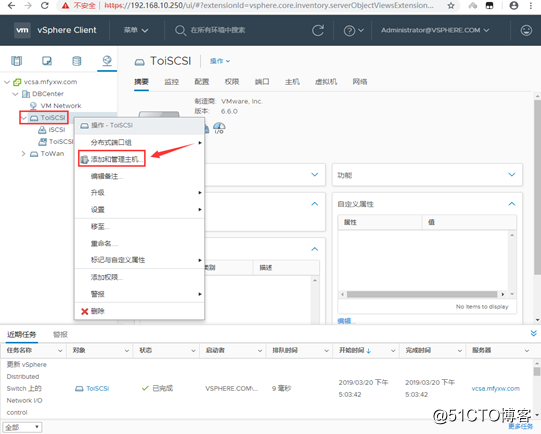Switch to the 监控 tab
Screen dimensions: 541x434
(171, 82)
